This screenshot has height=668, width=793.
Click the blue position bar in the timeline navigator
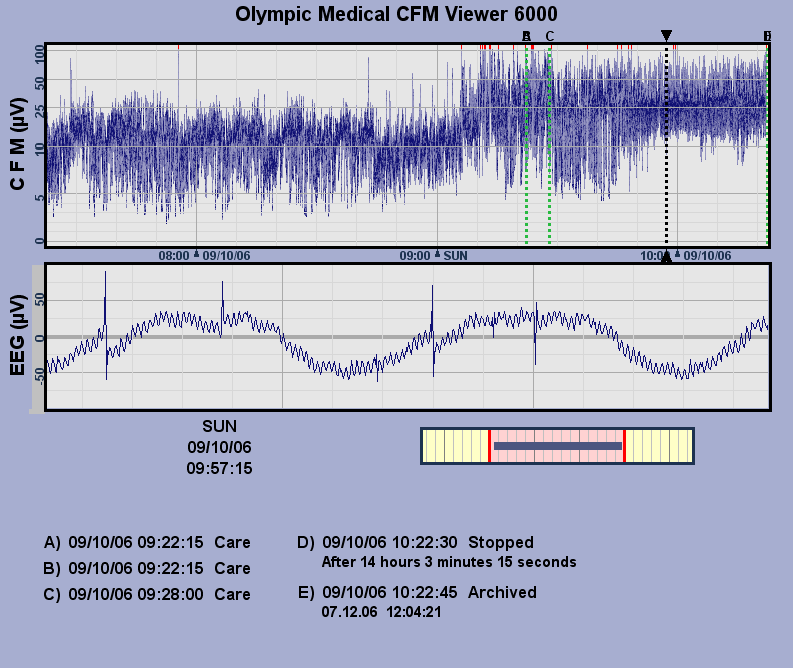tap(558, 446)
